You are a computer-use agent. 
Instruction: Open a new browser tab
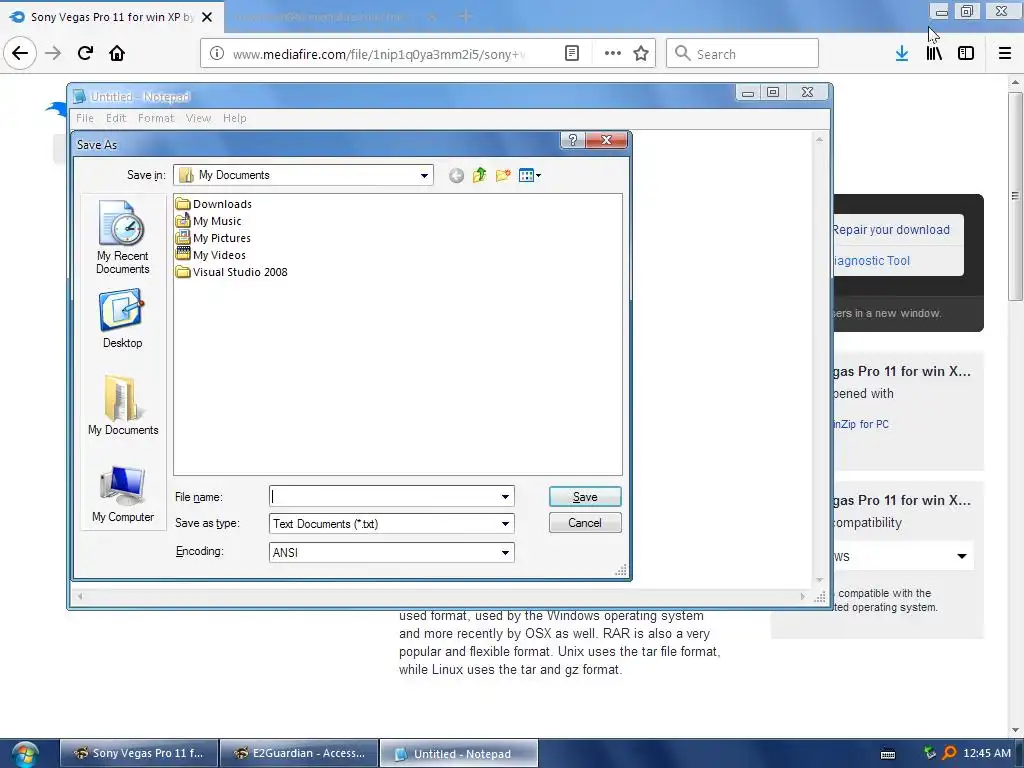click(465, 17)
